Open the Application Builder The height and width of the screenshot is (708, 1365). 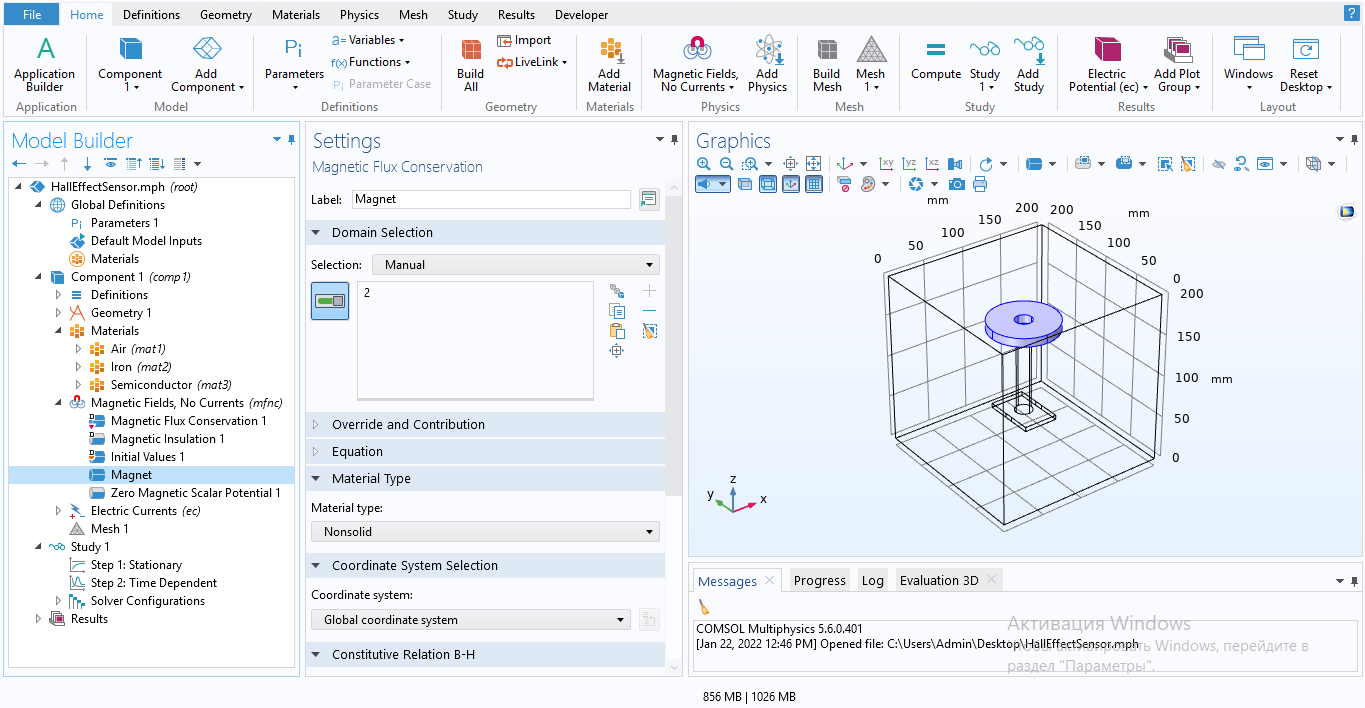point(45,65)
